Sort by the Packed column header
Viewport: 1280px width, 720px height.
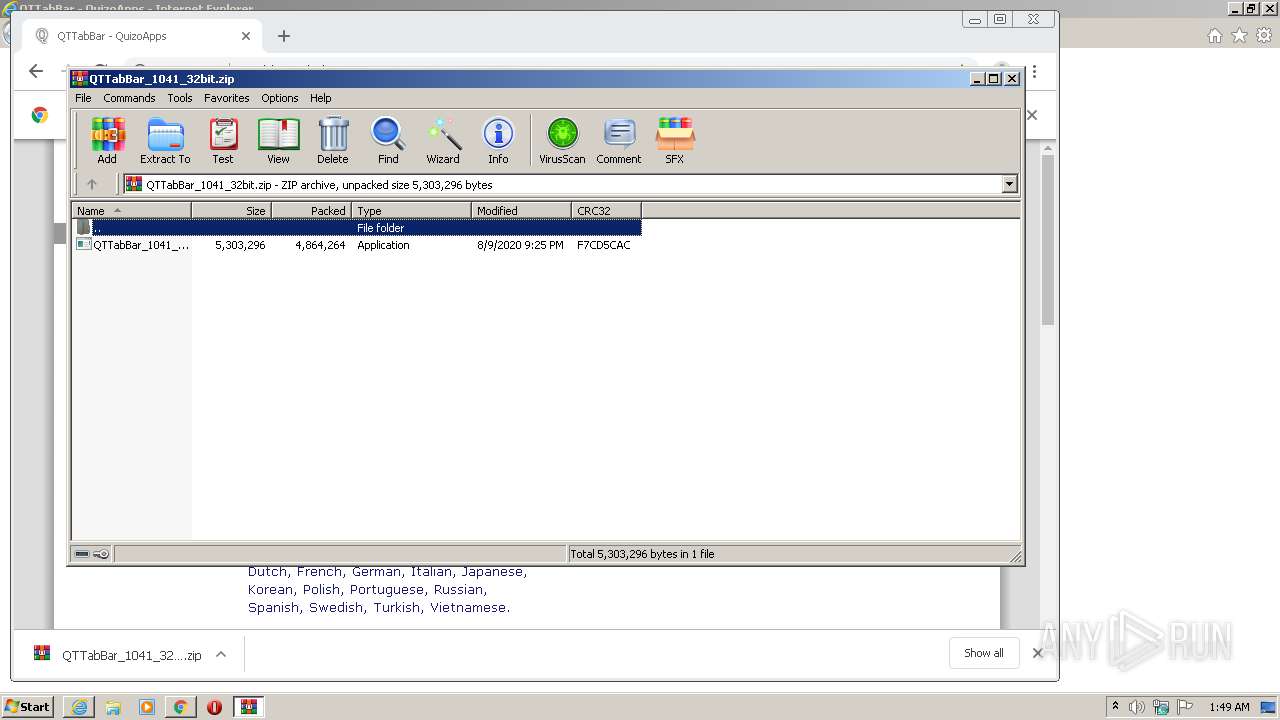(312, 211)
